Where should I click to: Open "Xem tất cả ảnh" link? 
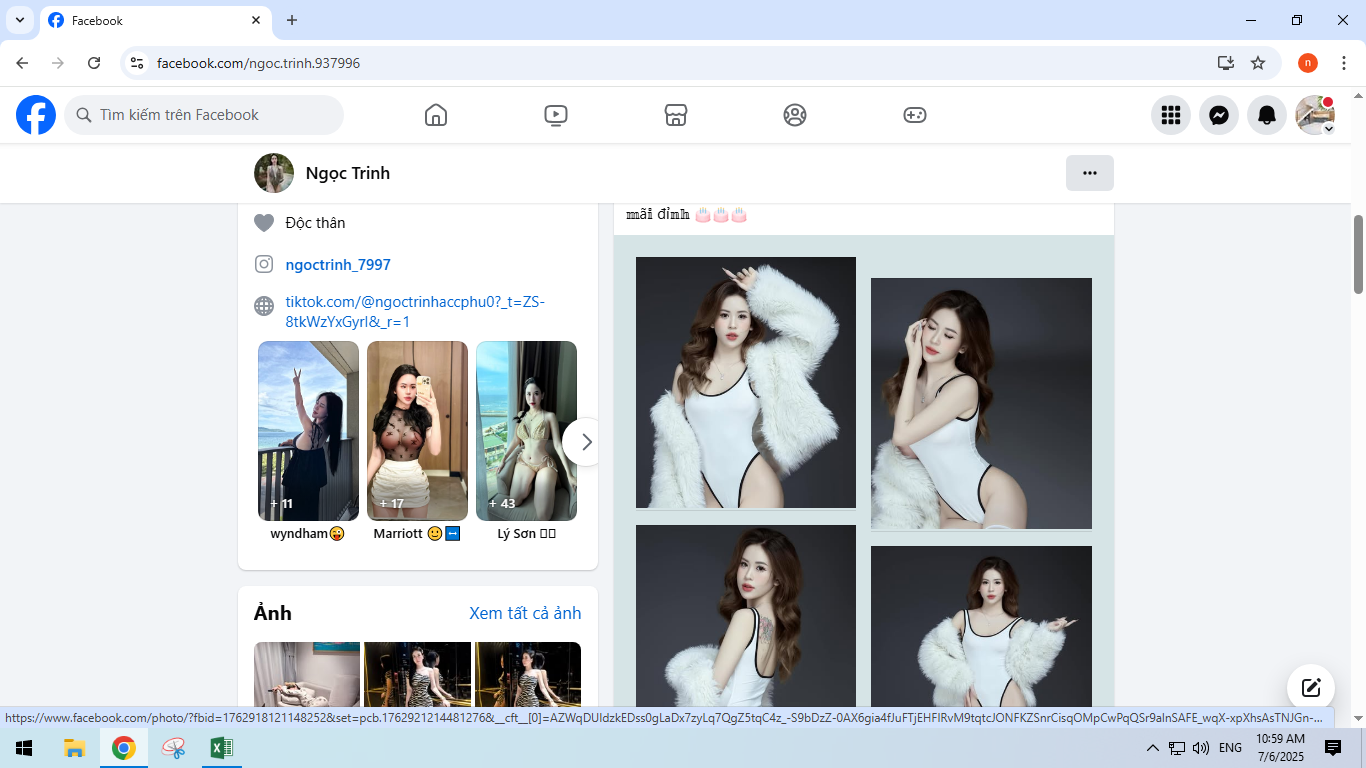pyautogui.click(x=525, y=613)
